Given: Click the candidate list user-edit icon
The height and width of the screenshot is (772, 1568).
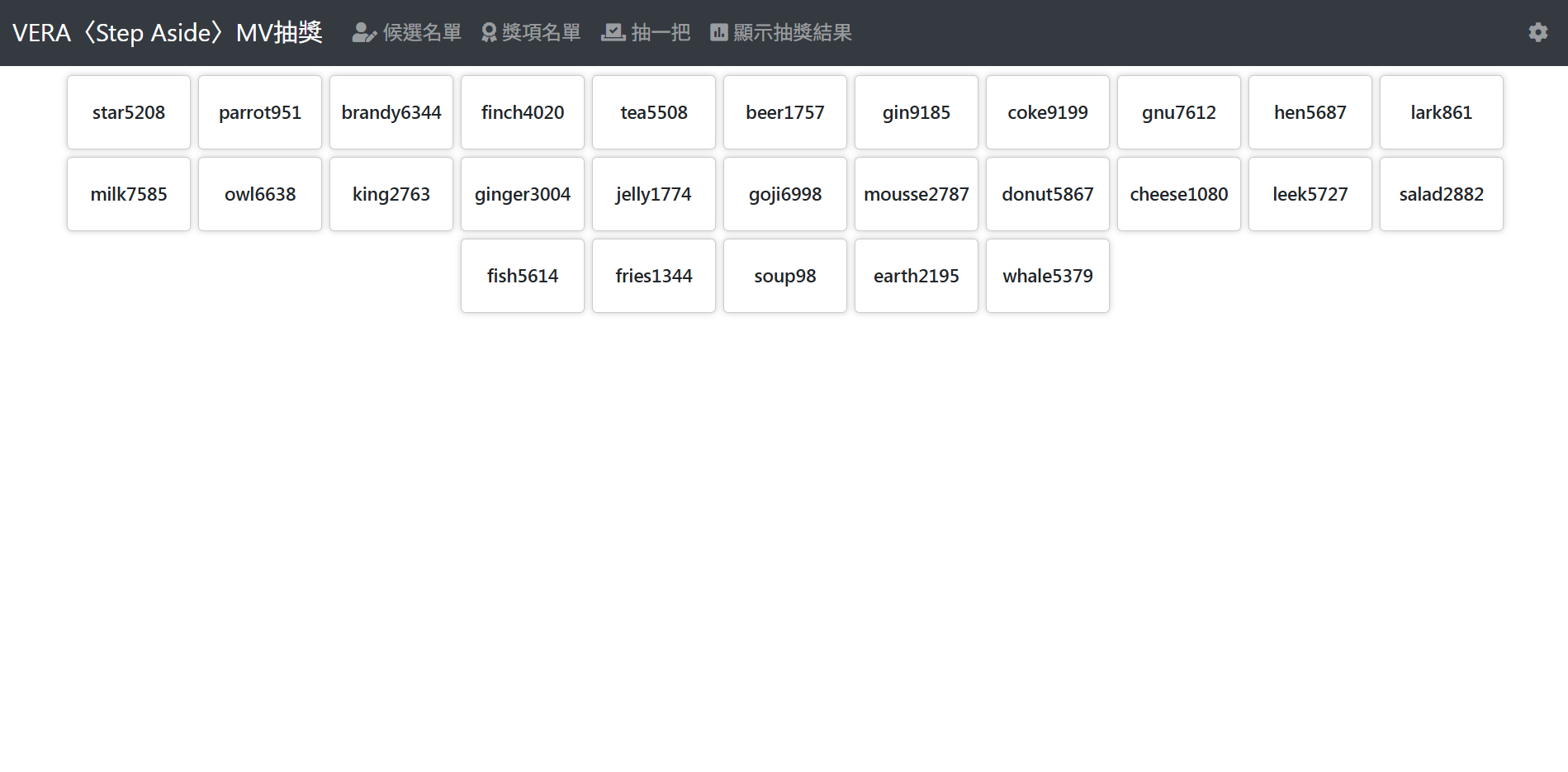Looking at the screenshot, I should click(364, 32).
